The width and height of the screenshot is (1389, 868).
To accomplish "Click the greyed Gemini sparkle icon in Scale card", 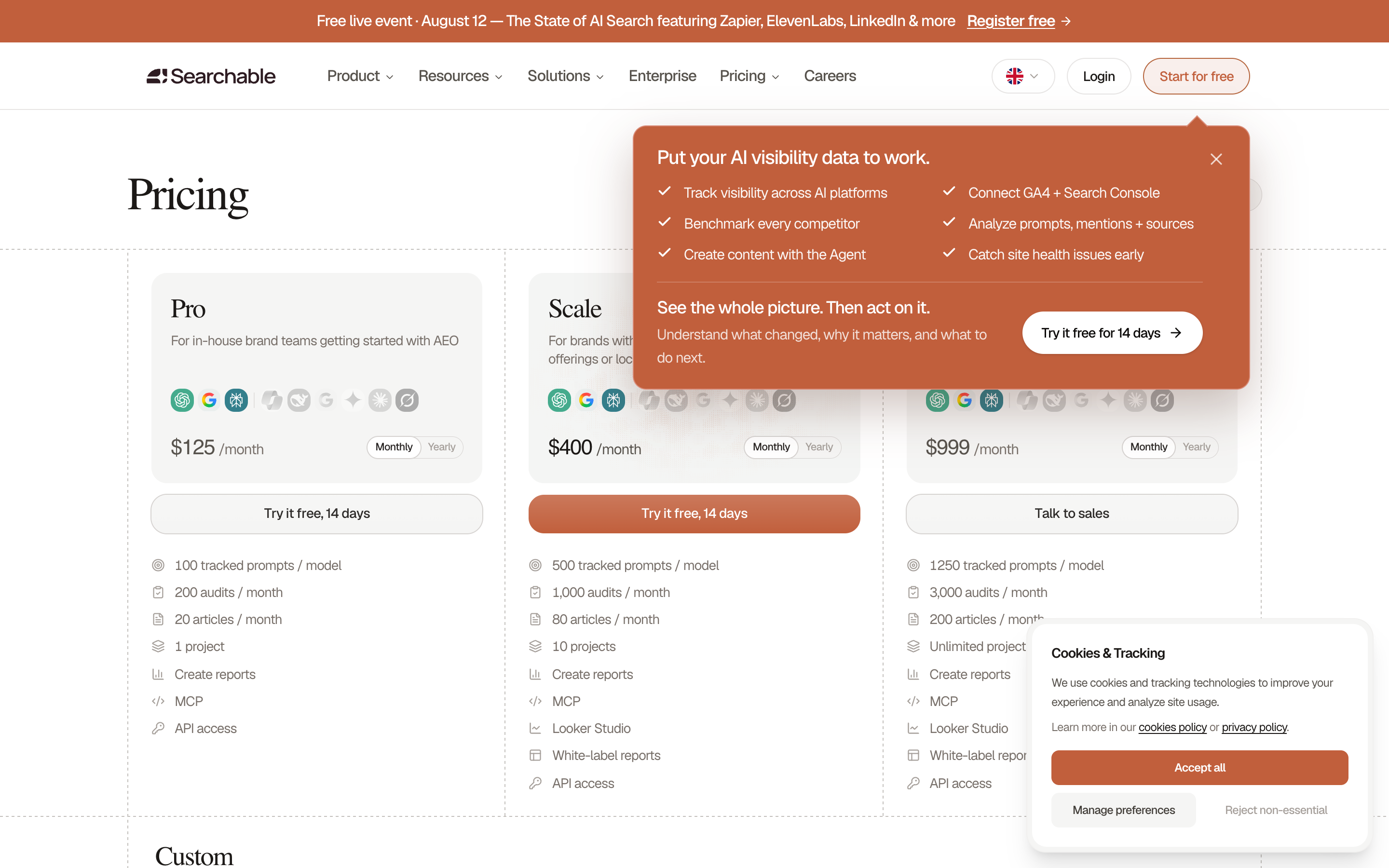I will click(730, 400).
